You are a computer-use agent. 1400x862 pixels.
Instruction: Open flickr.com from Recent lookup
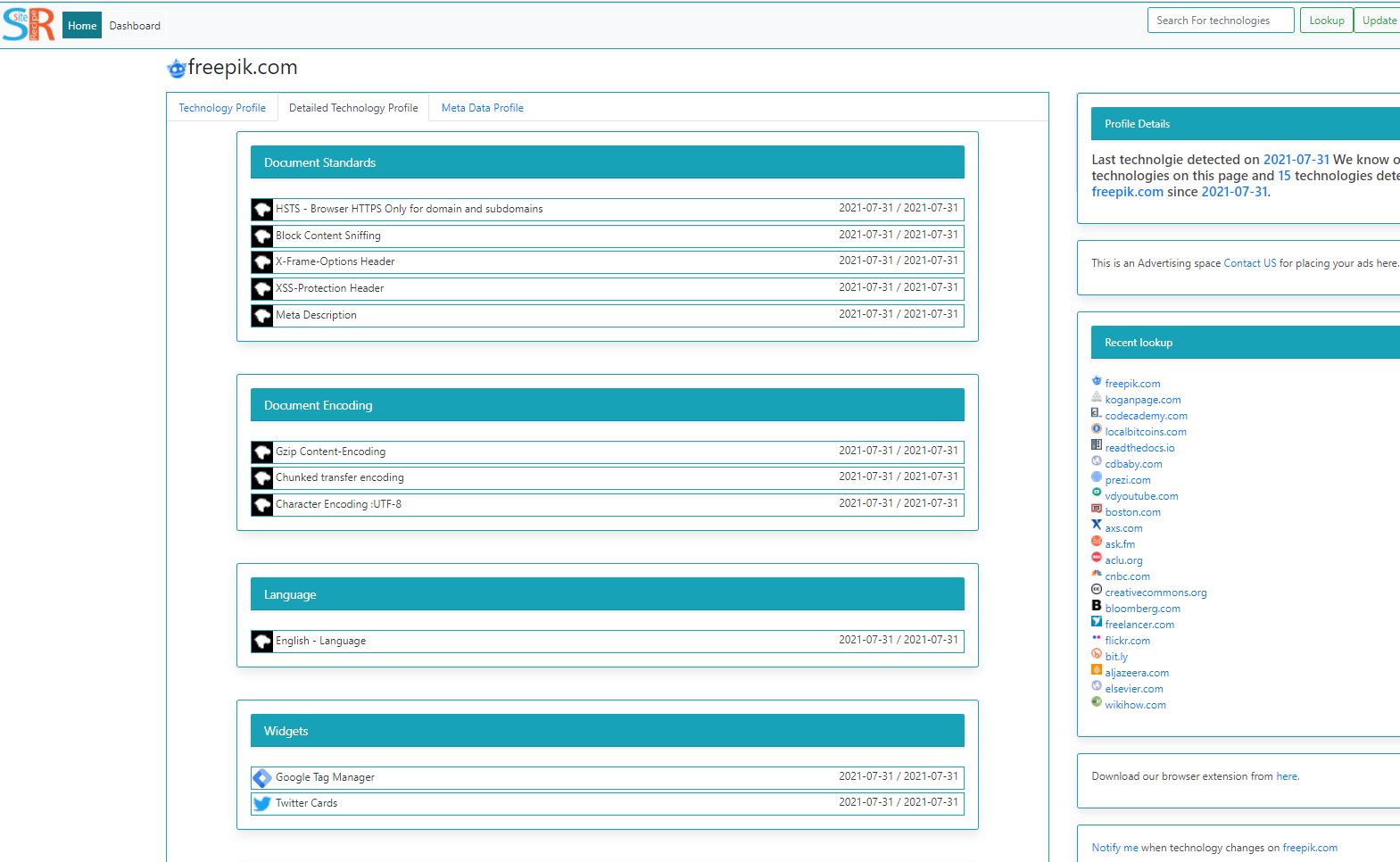tap(1127, 641)
